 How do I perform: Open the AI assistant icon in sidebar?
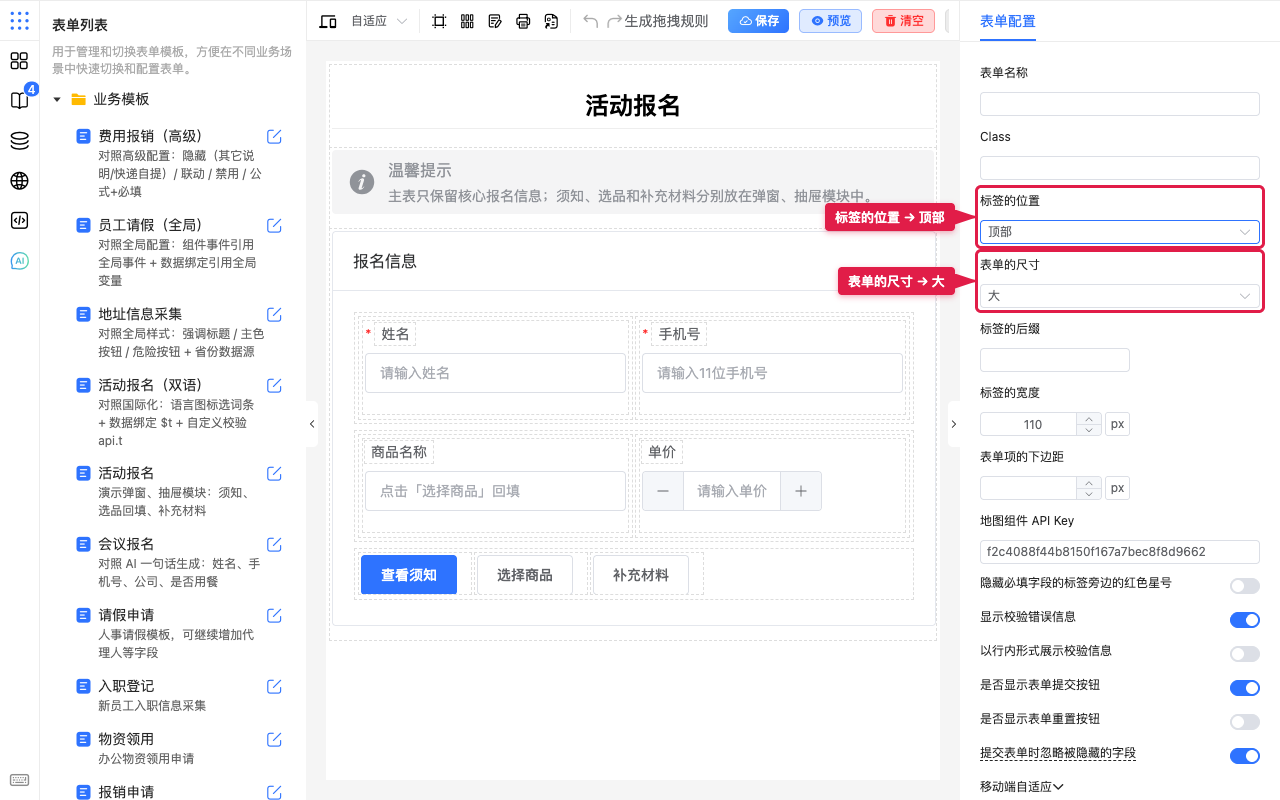pos(19,261)
